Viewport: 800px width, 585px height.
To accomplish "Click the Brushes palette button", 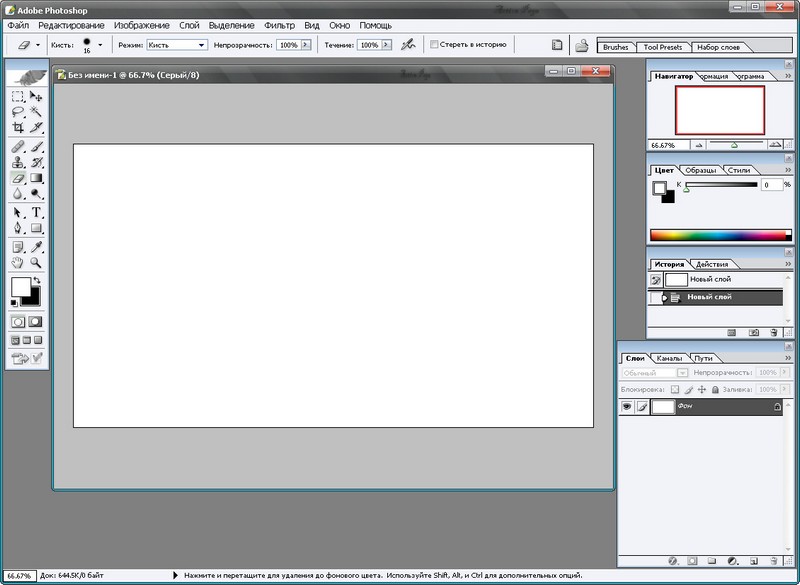I will click(x=616, y=47).
